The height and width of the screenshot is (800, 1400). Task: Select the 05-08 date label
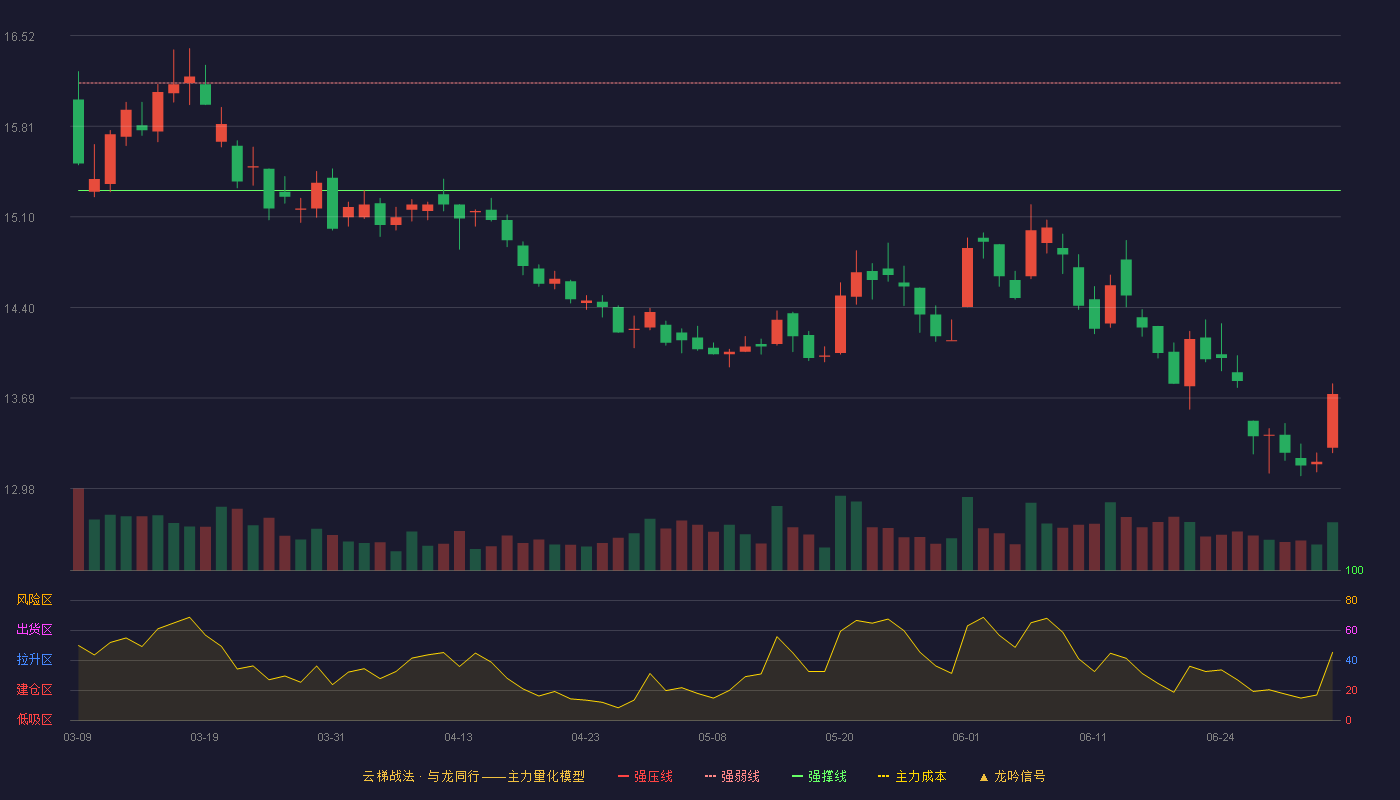pyautogui.click(x=712, y=737)
